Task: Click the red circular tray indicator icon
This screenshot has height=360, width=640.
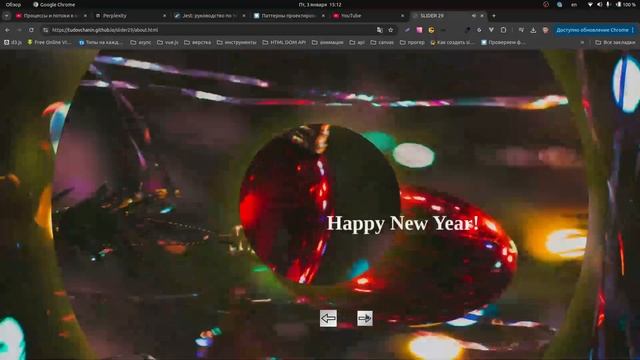Action: point(546,4)
